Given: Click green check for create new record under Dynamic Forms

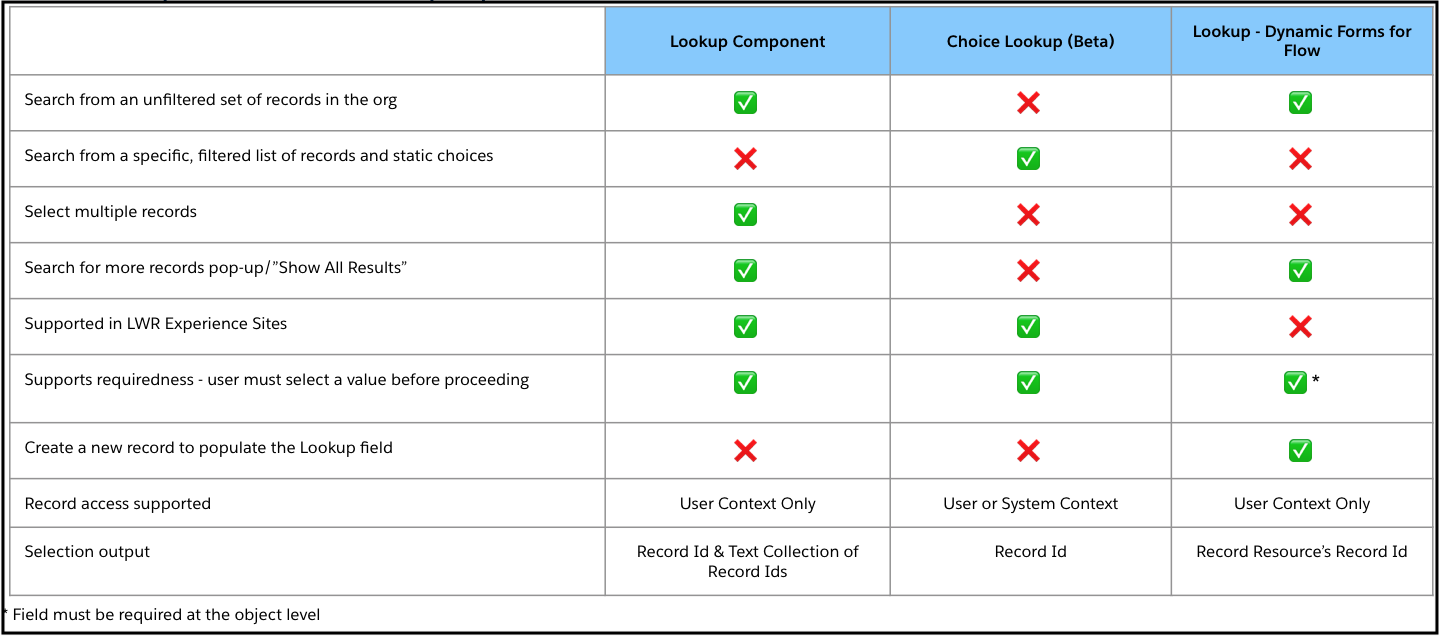Looking at the screenshot, I should point(1300,450).
